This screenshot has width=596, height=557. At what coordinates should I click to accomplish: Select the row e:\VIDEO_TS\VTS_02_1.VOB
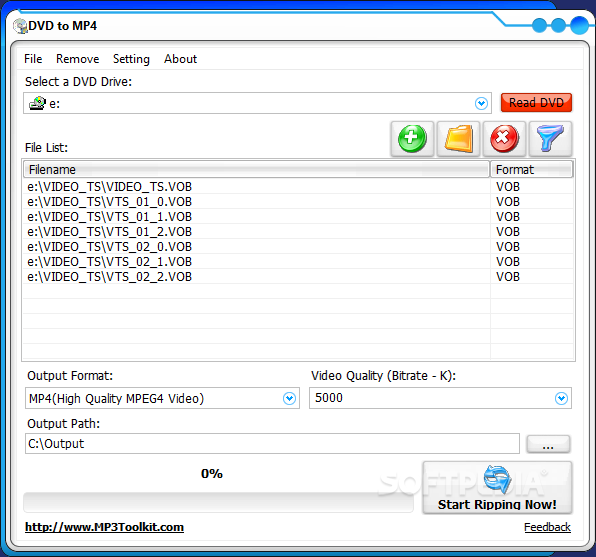298,262
